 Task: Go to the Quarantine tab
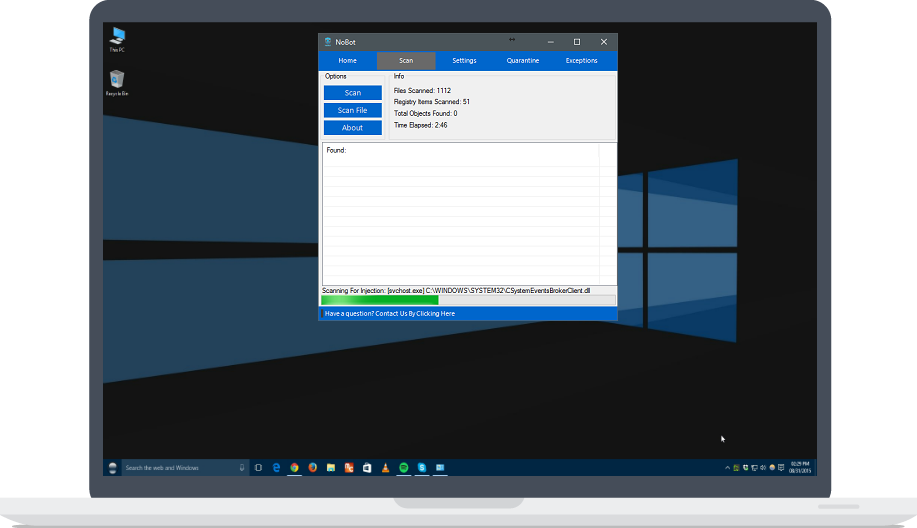click(x=522, y=61)
